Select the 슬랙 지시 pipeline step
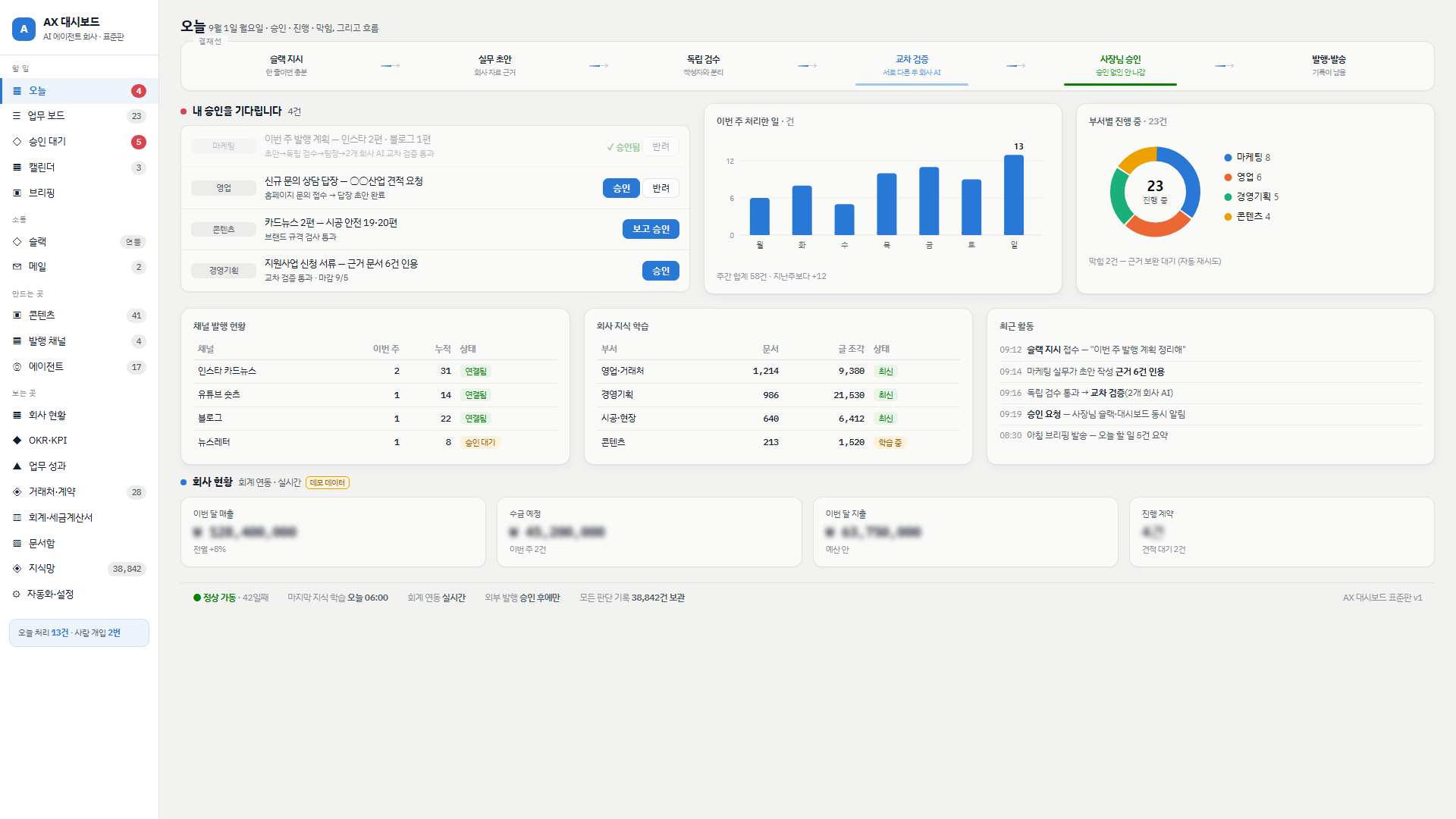1456x819 pixels. point(286,65)
